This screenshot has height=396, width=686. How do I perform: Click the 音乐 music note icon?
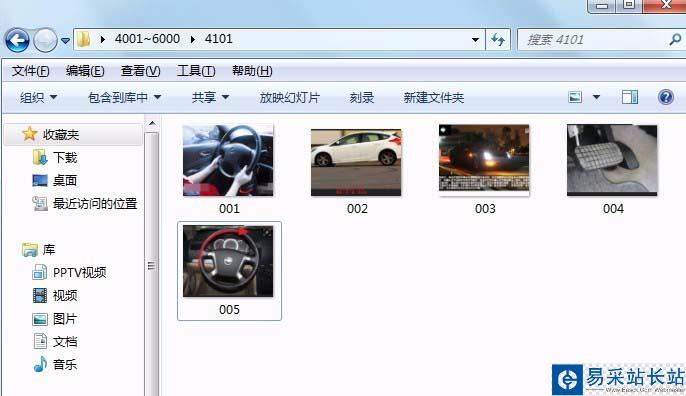click(40, 364)
